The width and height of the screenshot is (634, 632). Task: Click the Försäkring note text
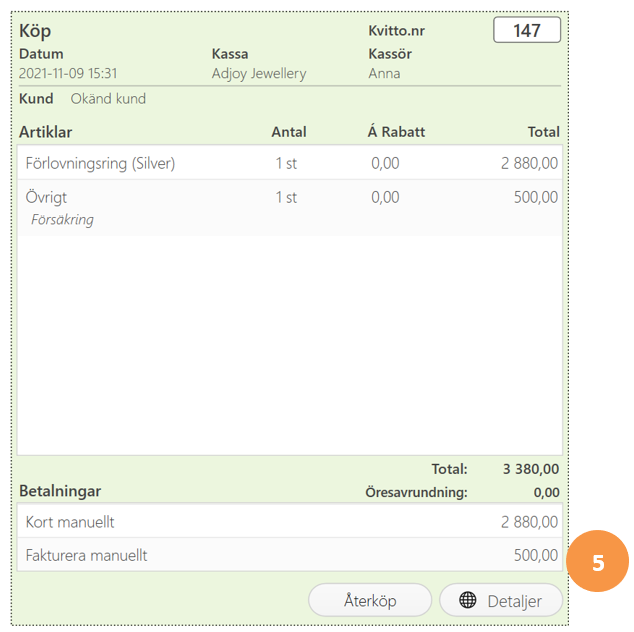[x=62, y=220]
